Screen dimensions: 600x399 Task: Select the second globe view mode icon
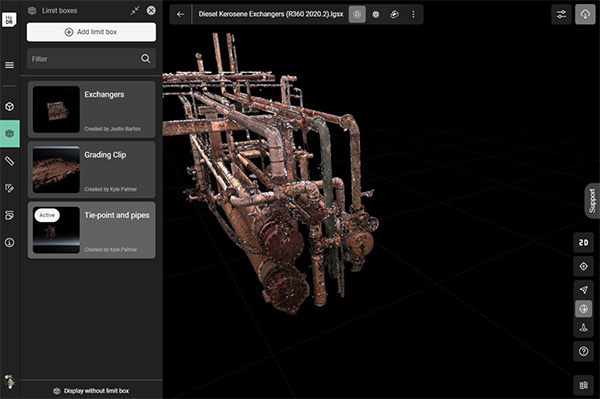click(x=376, y=15)
